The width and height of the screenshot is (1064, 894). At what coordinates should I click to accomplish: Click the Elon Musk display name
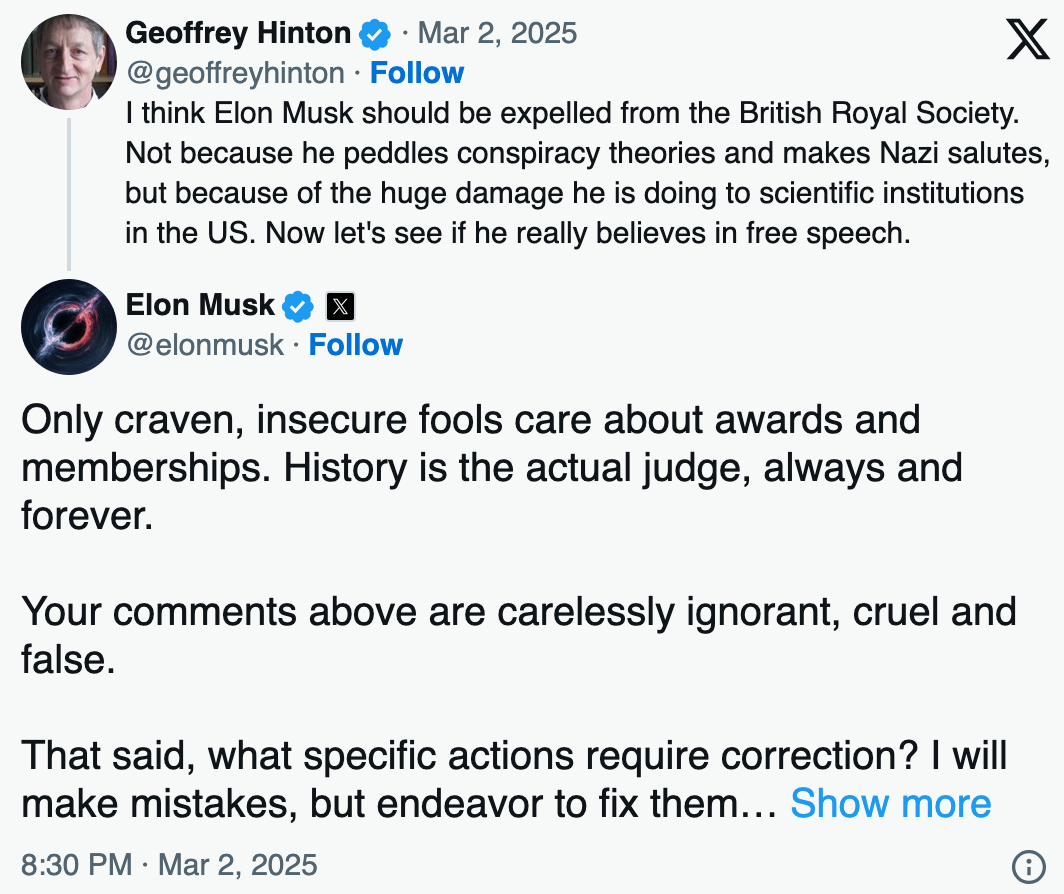200,305
